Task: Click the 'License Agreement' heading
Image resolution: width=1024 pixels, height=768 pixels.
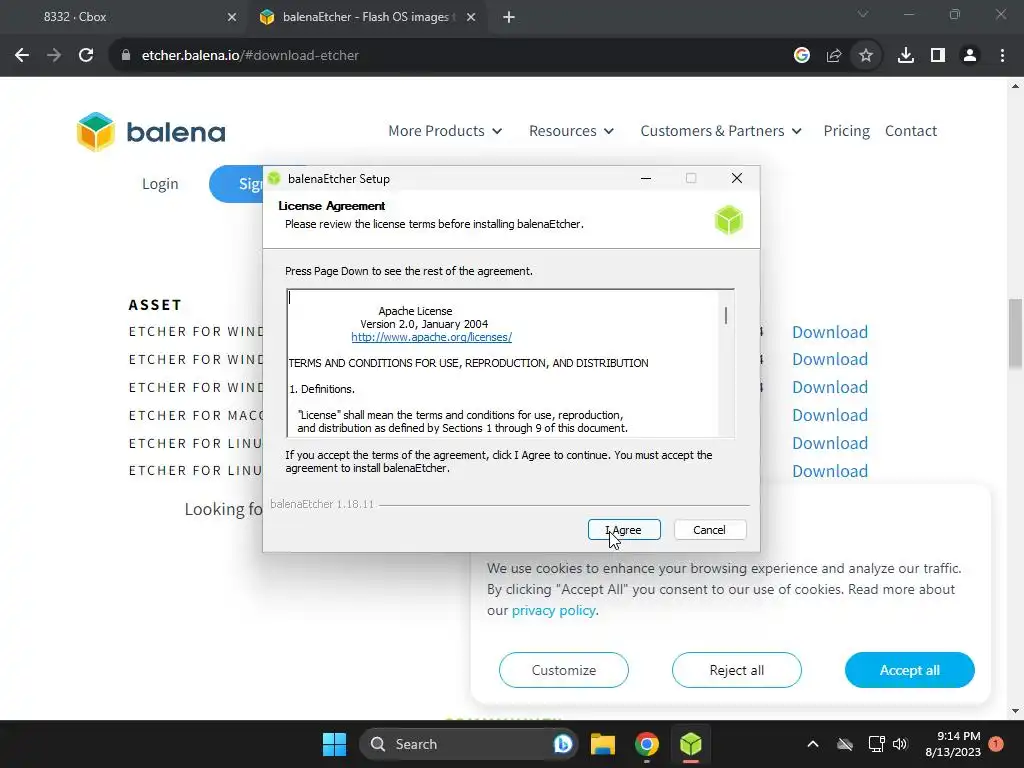Action: (x=331, y=206)
